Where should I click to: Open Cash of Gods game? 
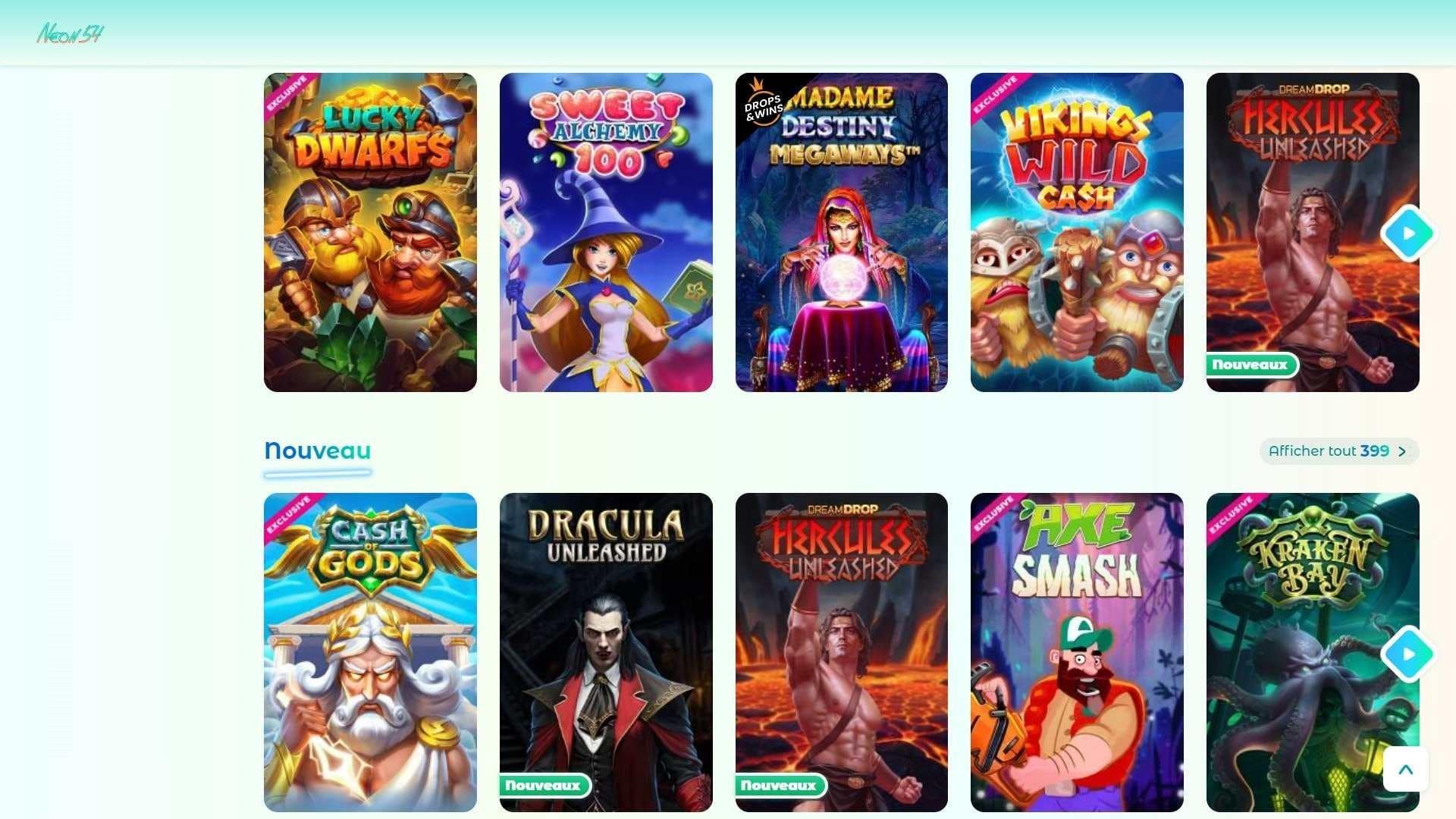[370, 652]
